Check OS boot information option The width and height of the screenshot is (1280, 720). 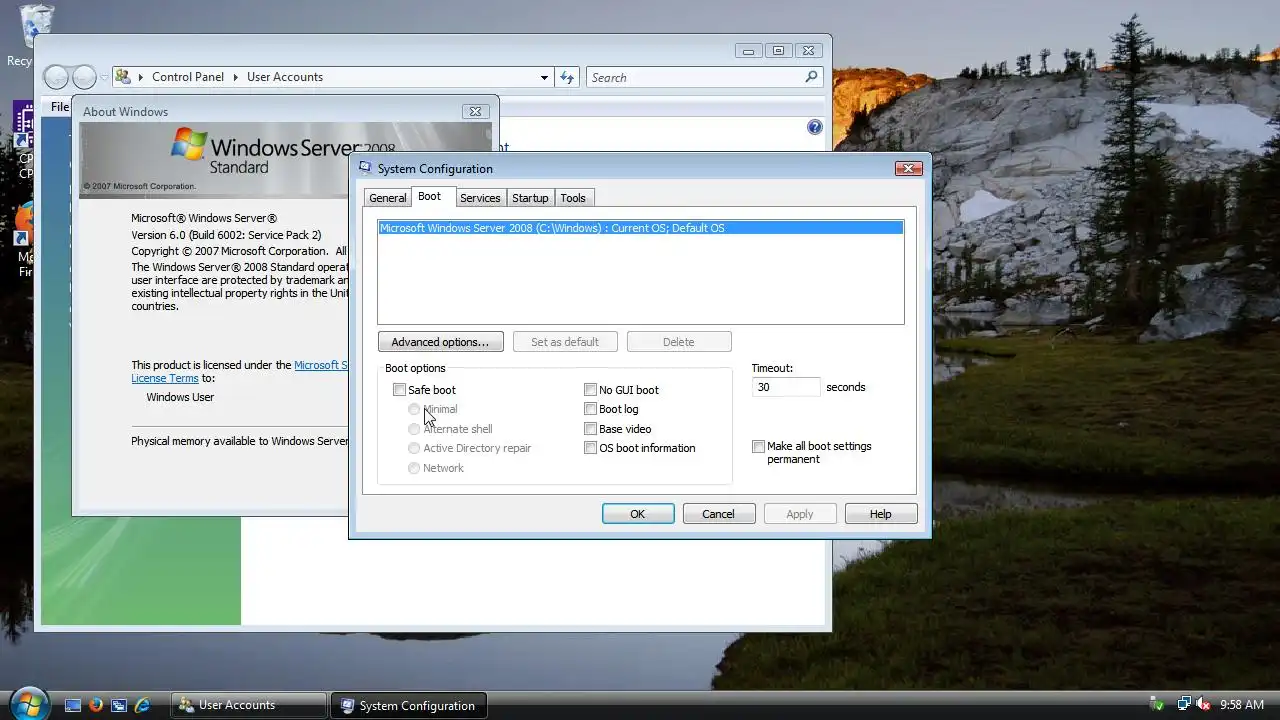tap(590, 448)
